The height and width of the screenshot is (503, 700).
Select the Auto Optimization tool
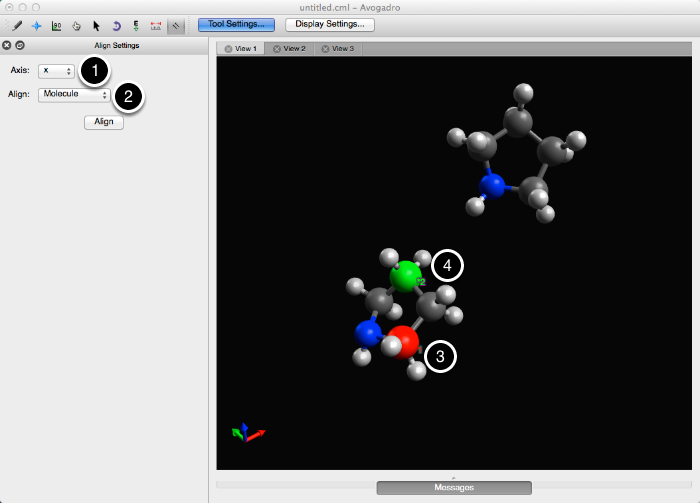[x=135, y=24]
